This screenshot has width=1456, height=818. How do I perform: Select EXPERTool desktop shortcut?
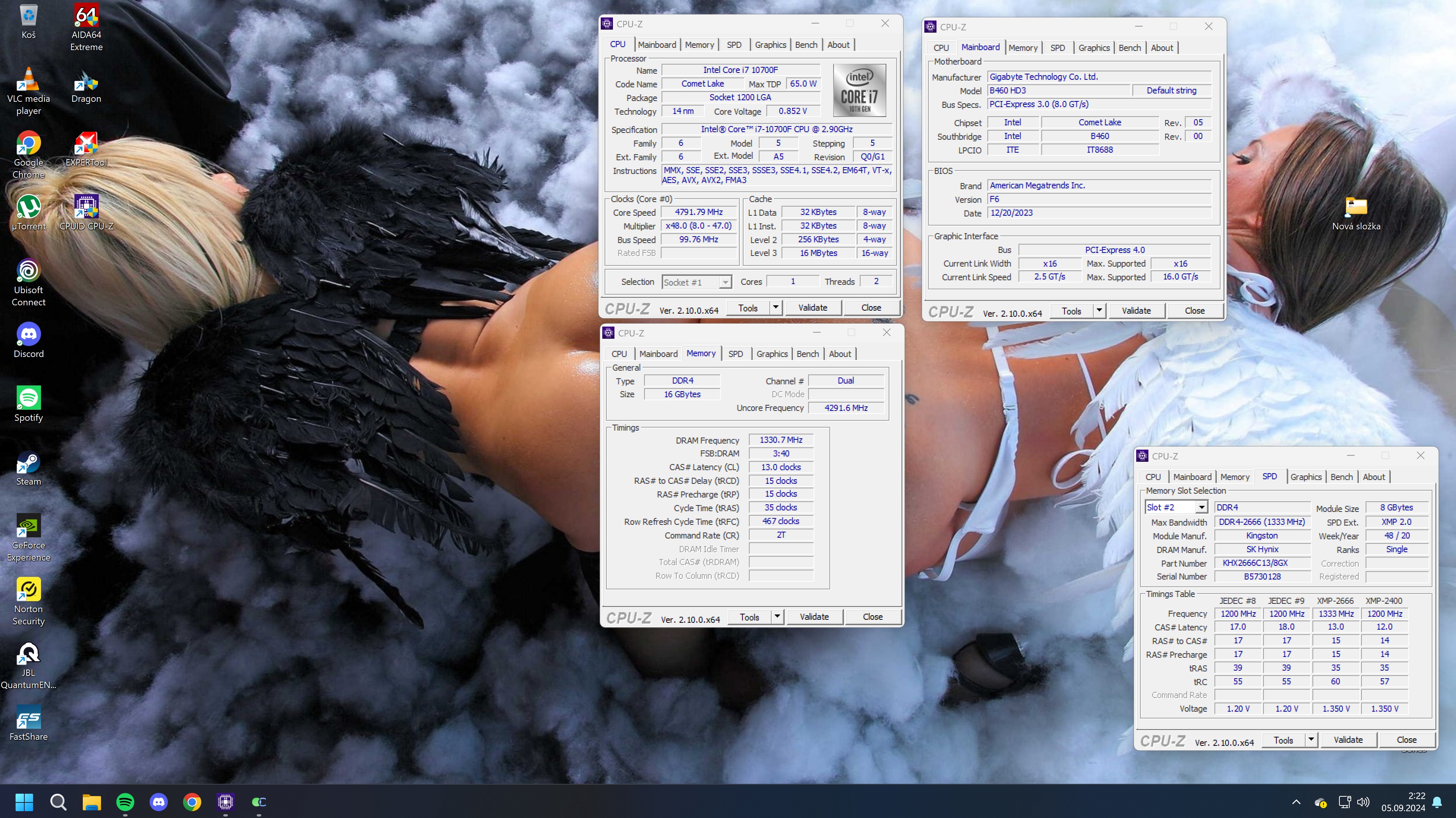(86, 149)
